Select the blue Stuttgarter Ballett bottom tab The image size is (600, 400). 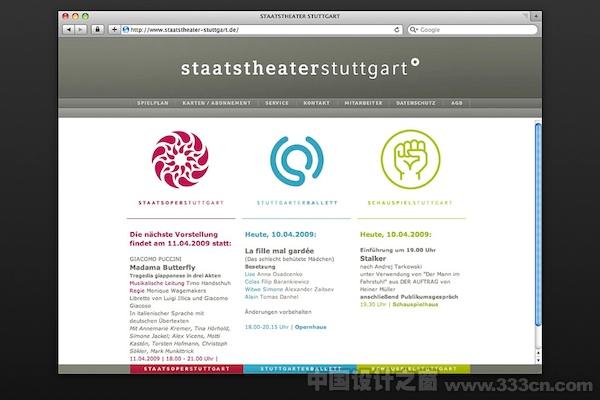click(300, 369)
